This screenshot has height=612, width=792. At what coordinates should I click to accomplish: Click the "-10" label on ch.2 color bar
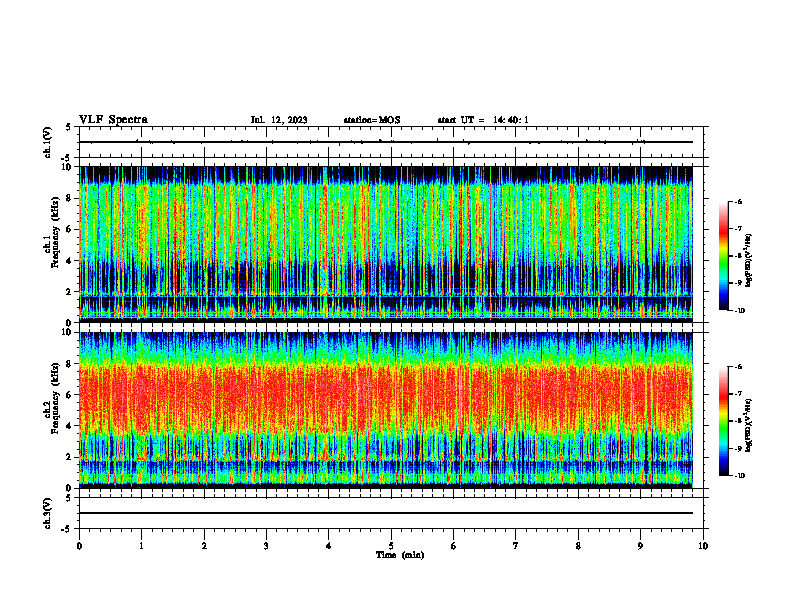(x=739, y=476)
